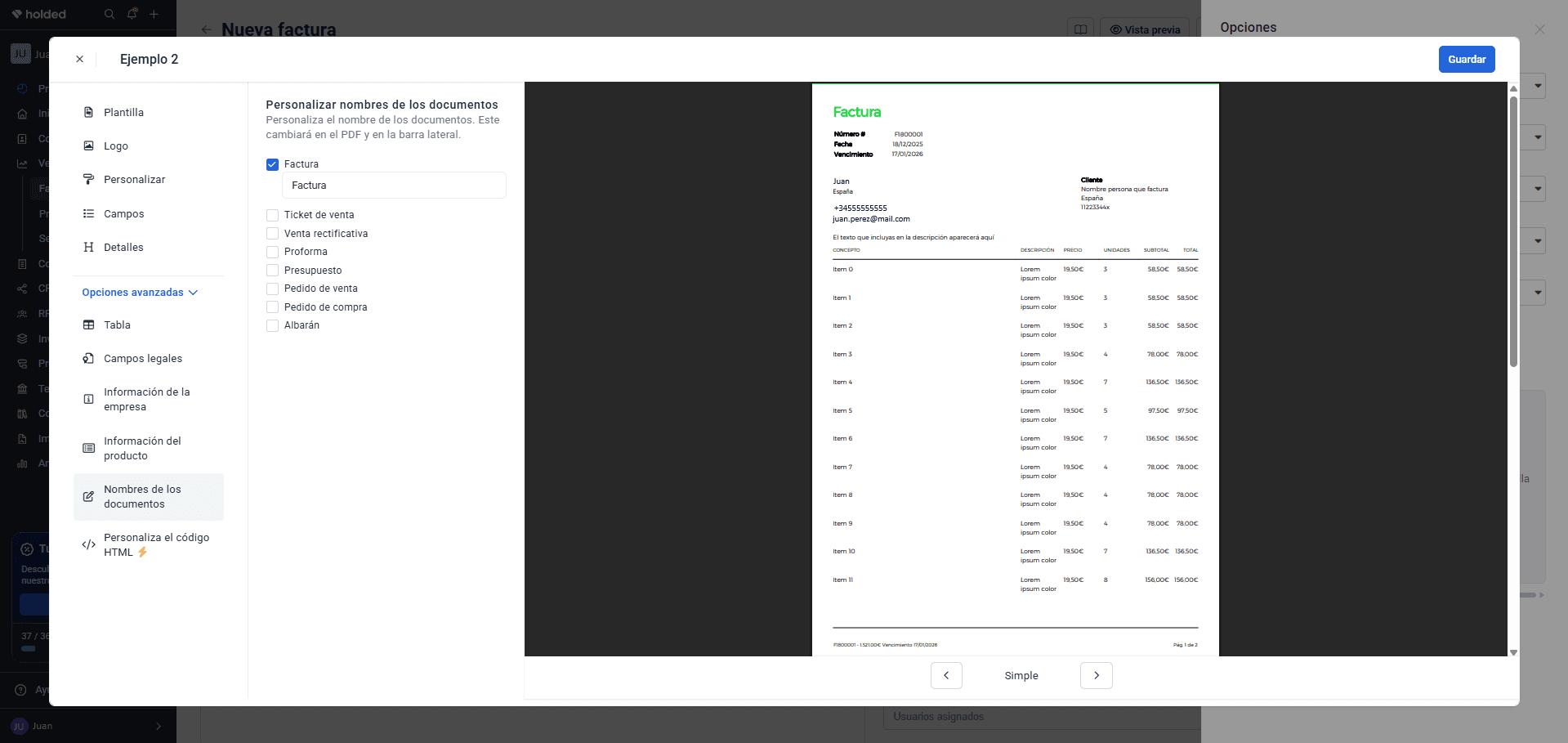Select the Logo image icon
The width and height of the screenshot is (1568, 743).
point(88,145)
